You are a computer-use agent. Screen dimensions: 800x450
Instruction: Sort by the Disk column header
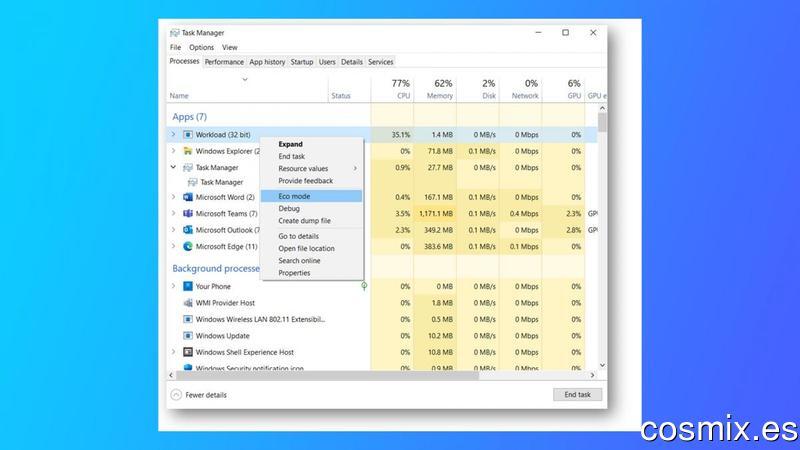pos(478,89)
